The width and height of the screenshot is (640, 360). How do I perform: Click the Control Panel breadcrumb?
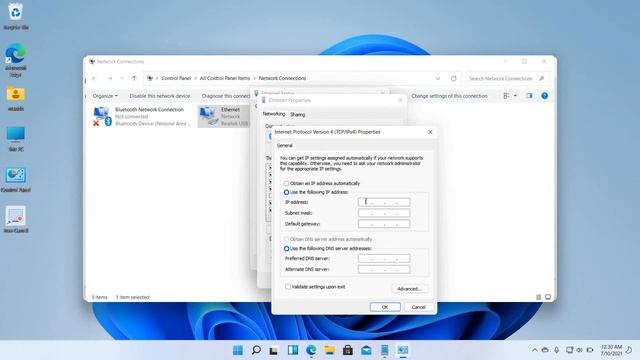[x=176, y=78]
